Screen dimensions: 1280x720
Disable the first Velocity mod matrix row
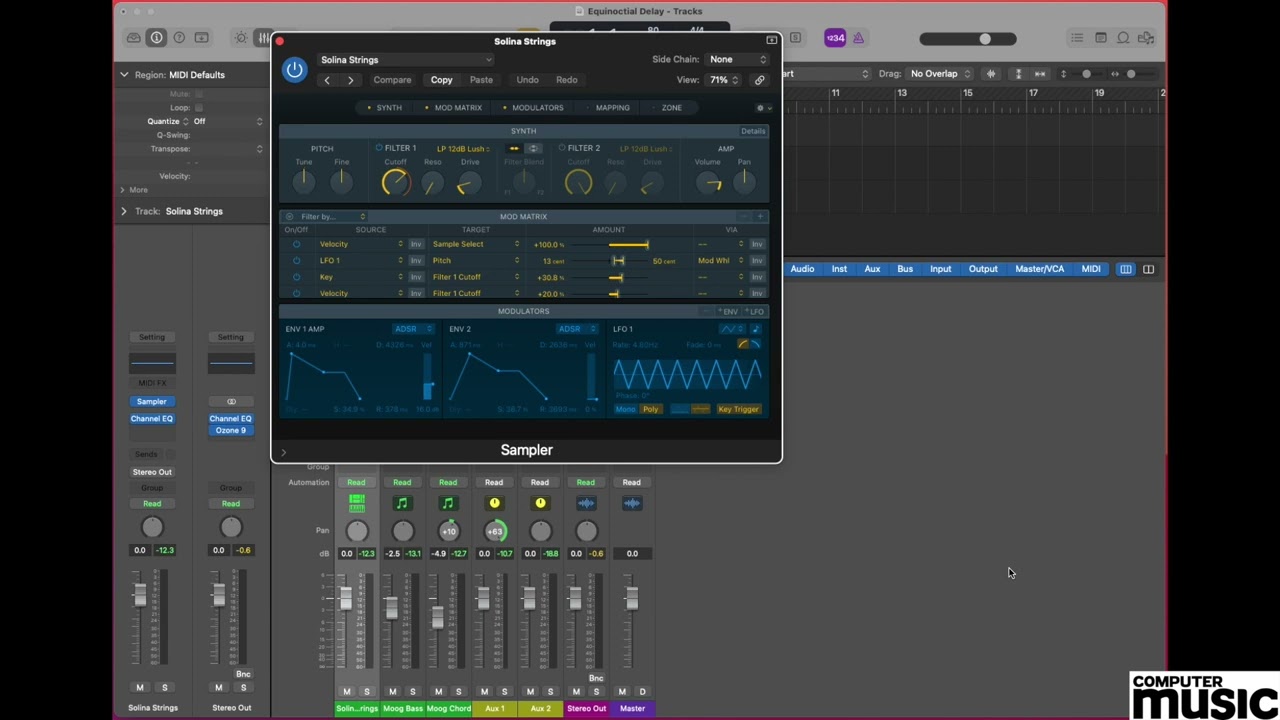pyautogui.click(x=296, y=244)
